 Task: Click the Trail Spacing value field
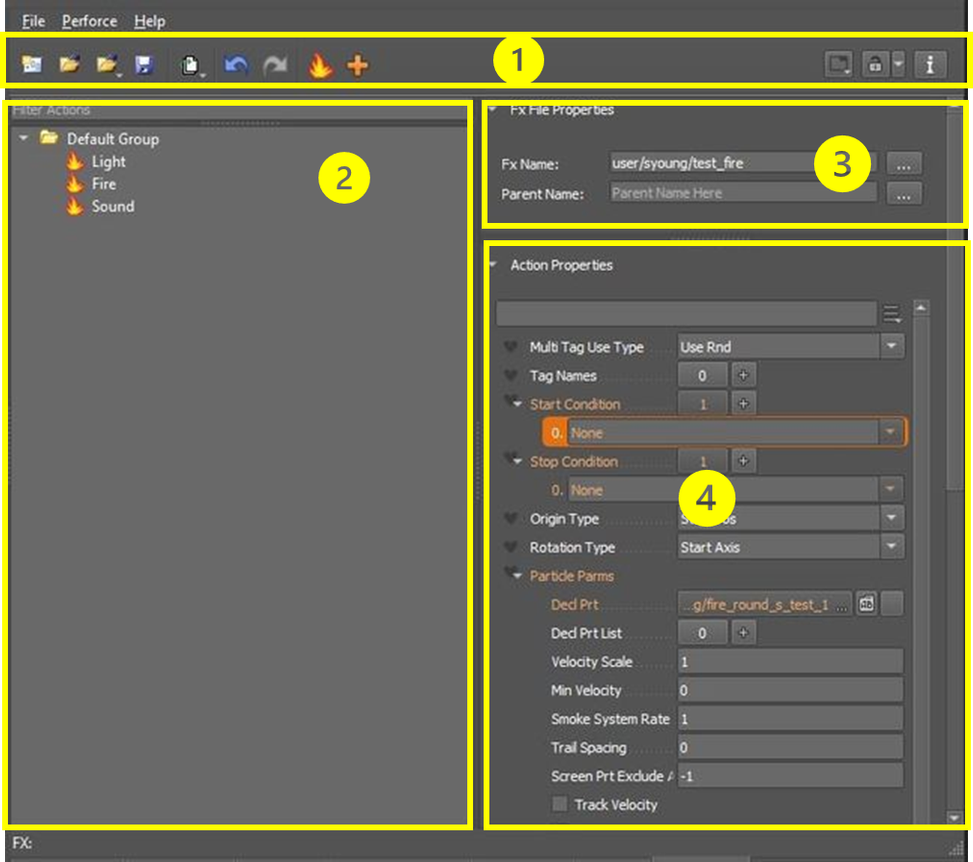click(790, 747)
